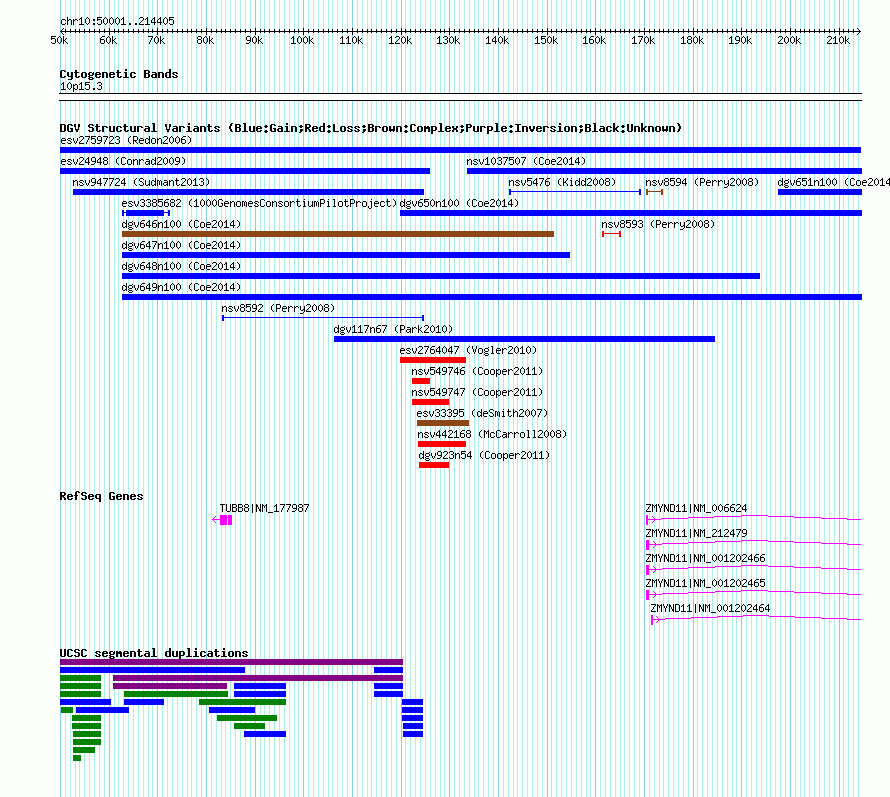Click the 100k tick label on the ruler
This screenshot has width=890, height=797.
(302, 40)
